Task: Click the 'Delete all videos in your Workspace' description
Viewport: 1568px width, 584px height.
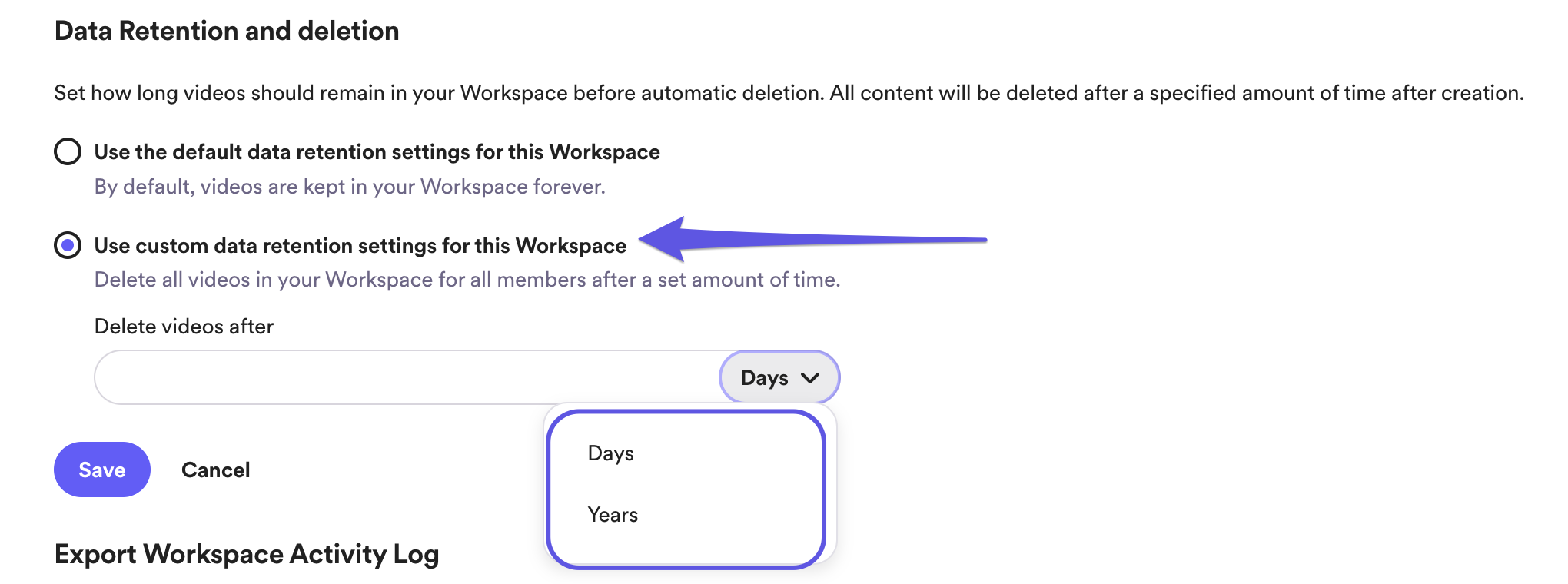Action: point(467,280)
